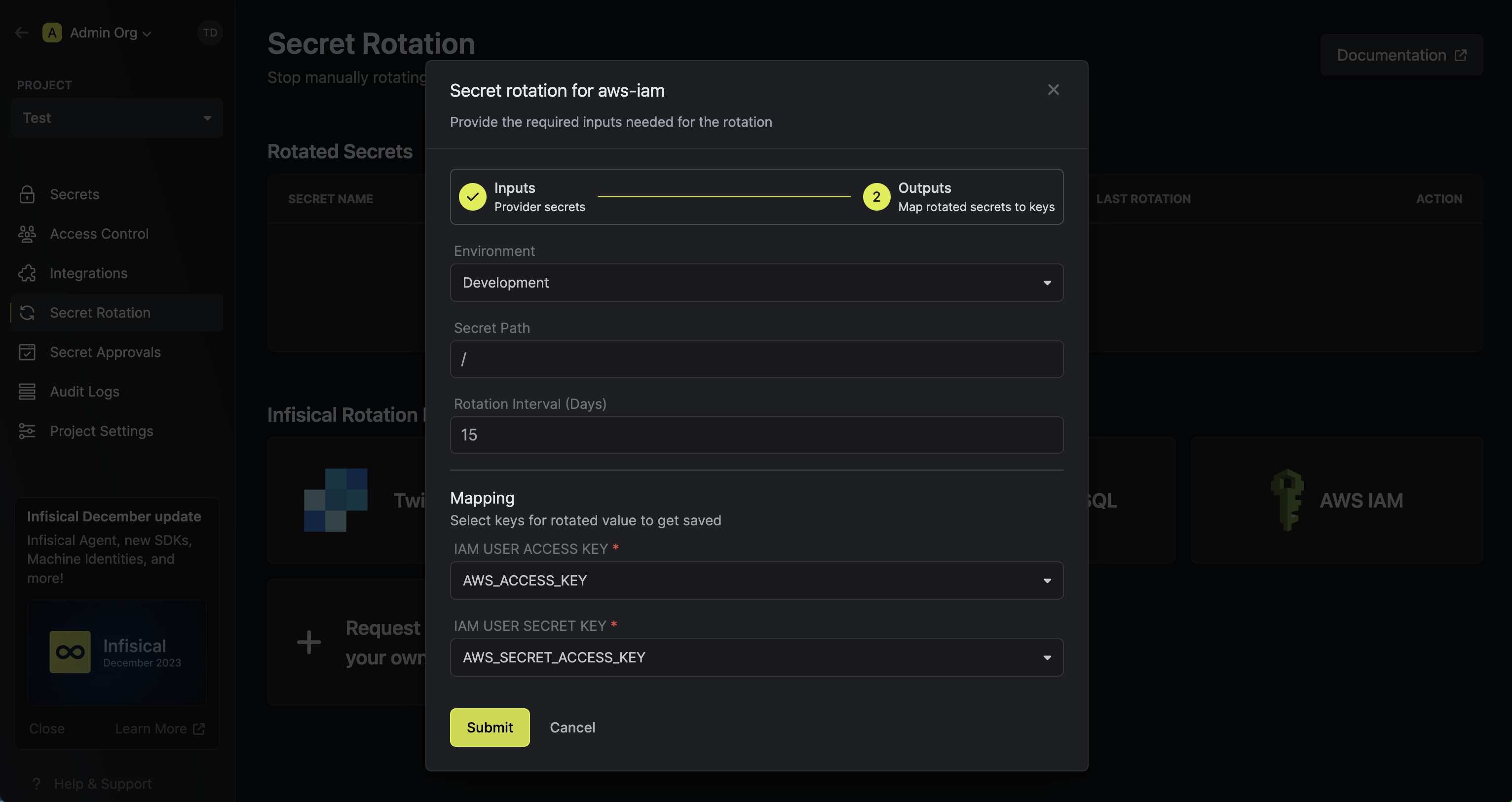Screen dimensions: 1512x802
Task: Select the AWS IAM rotation provider card
Action: coord(1337,501)
